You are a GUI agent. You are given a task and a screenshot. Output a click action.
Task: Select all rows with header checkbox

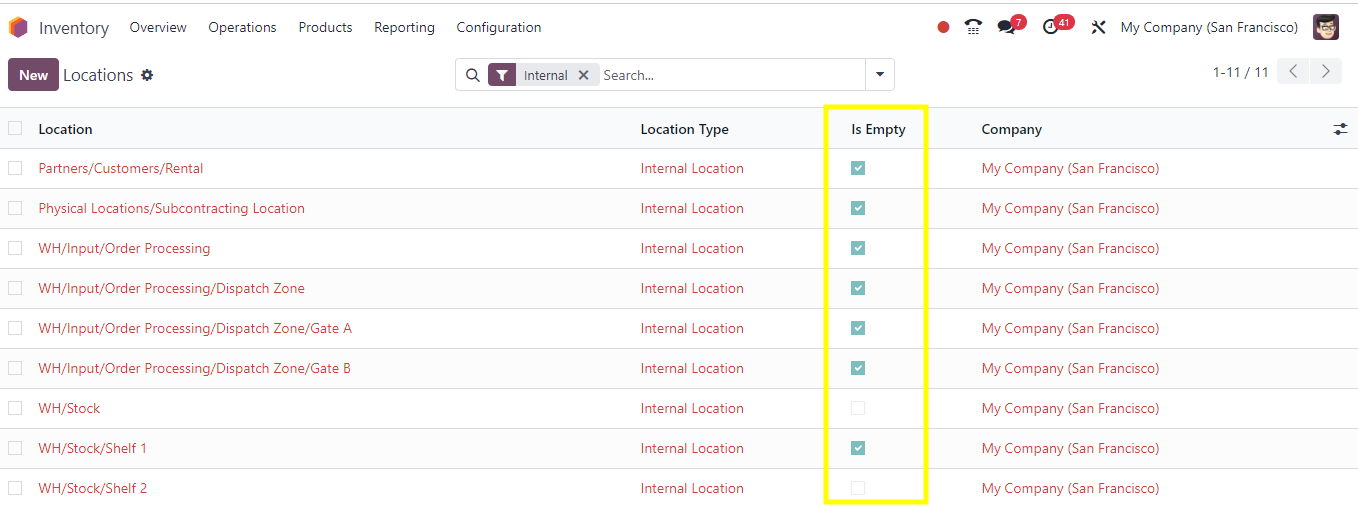point(15,128)
